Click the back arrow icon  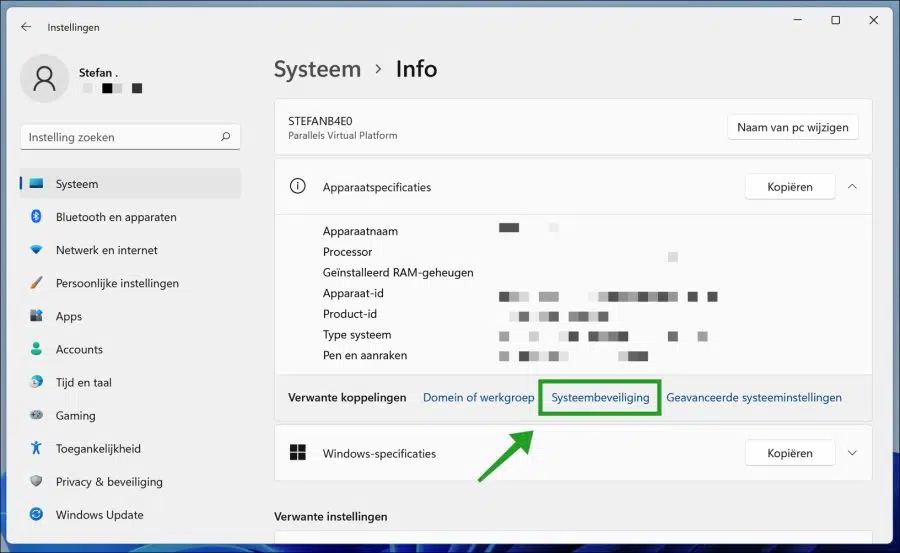[26, 27]
